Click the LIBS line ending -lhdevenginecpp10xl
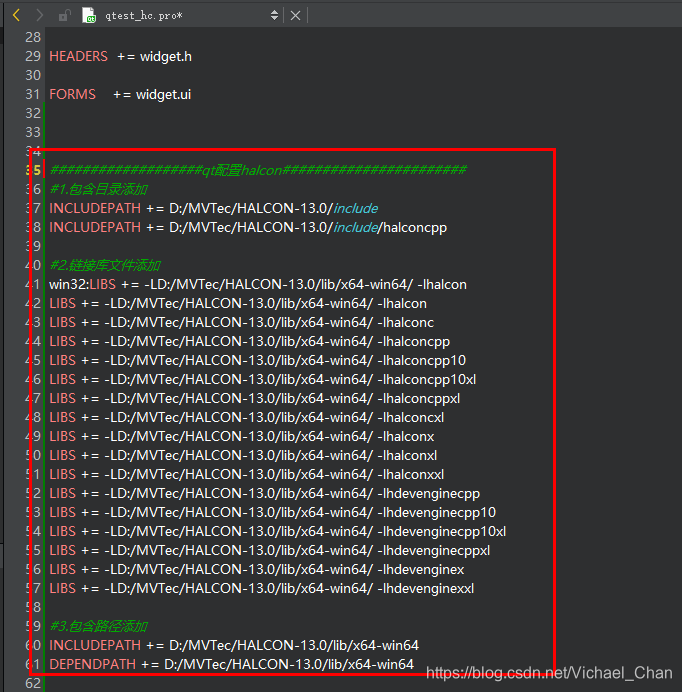682x692 pixels. tap(278, 531)
